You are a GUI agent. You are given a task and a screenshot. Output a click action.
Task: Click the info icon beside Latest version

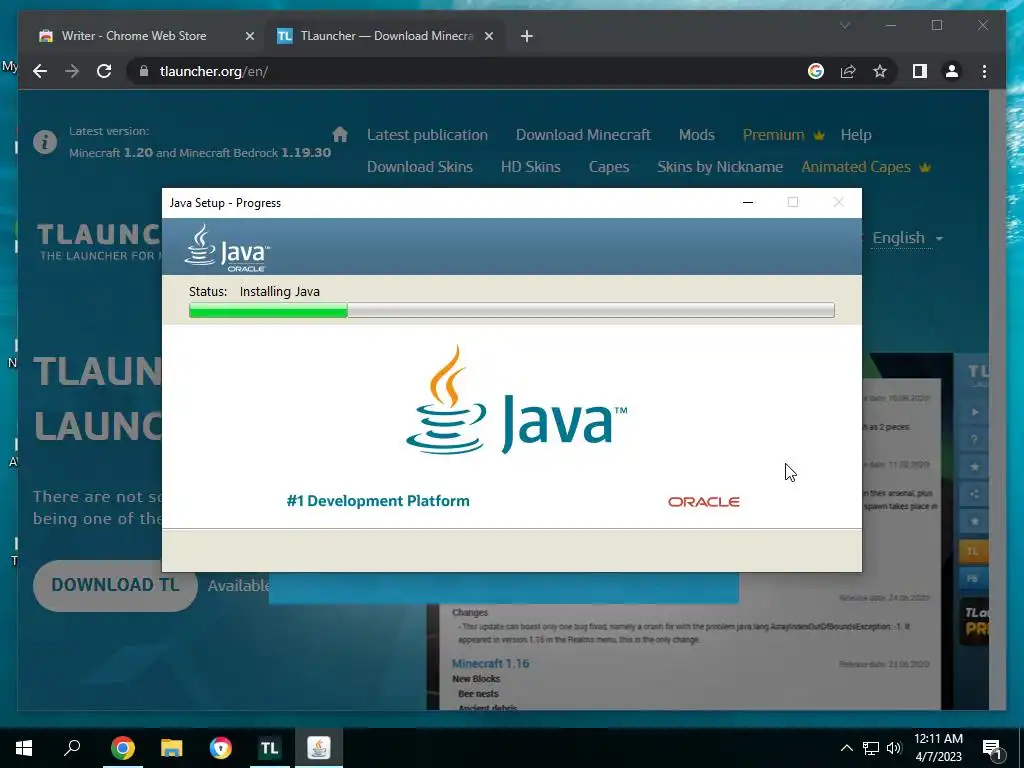point(45,142)
